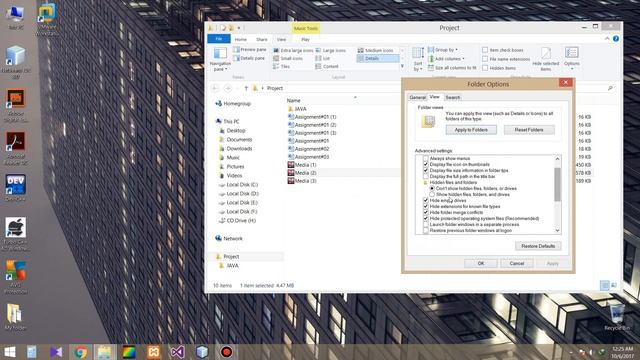640x360 pixels.
Task: Choose List layout in ribbon
Action: (x=322, y=58)
